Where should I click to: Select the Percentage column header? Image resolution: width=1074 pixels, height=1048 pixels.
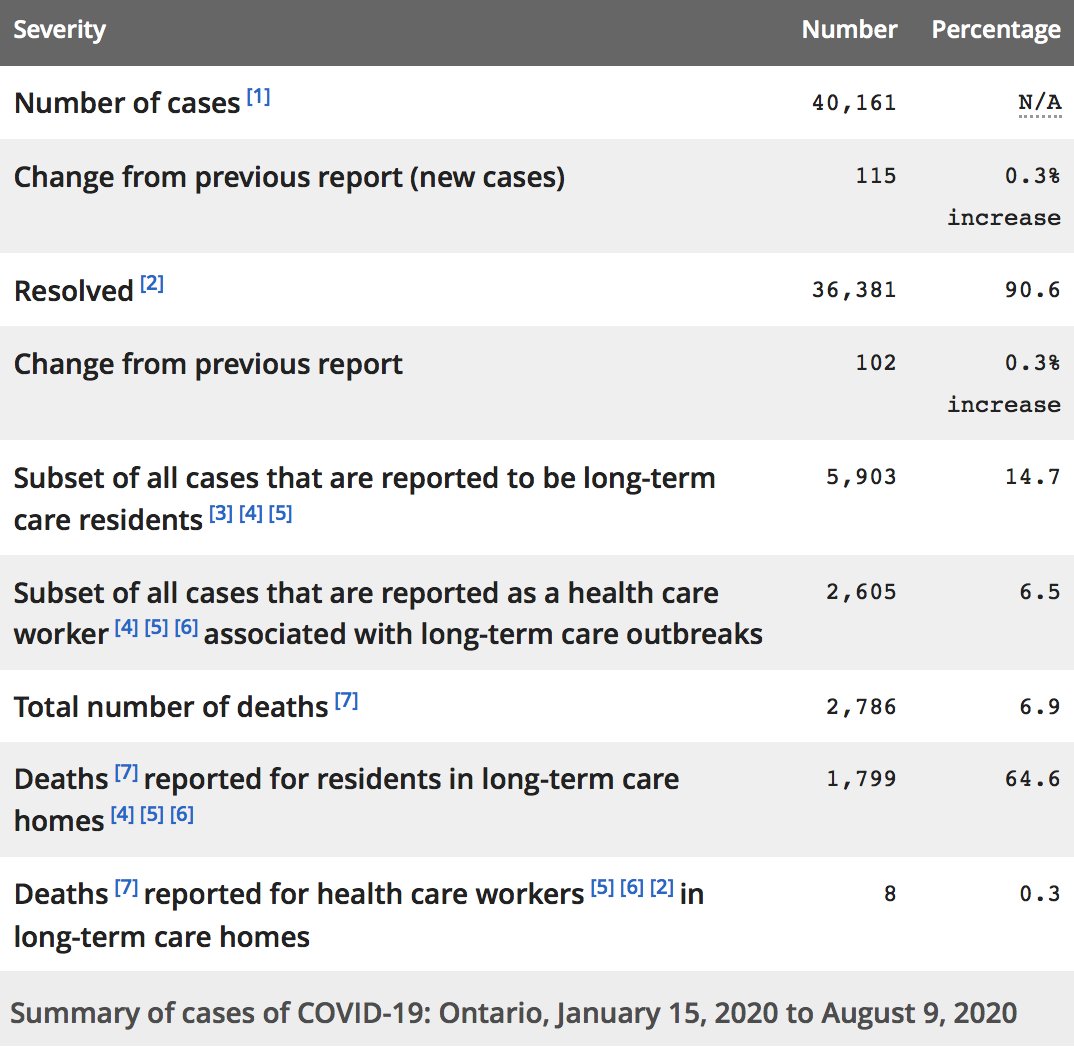[x=996, y=29]
